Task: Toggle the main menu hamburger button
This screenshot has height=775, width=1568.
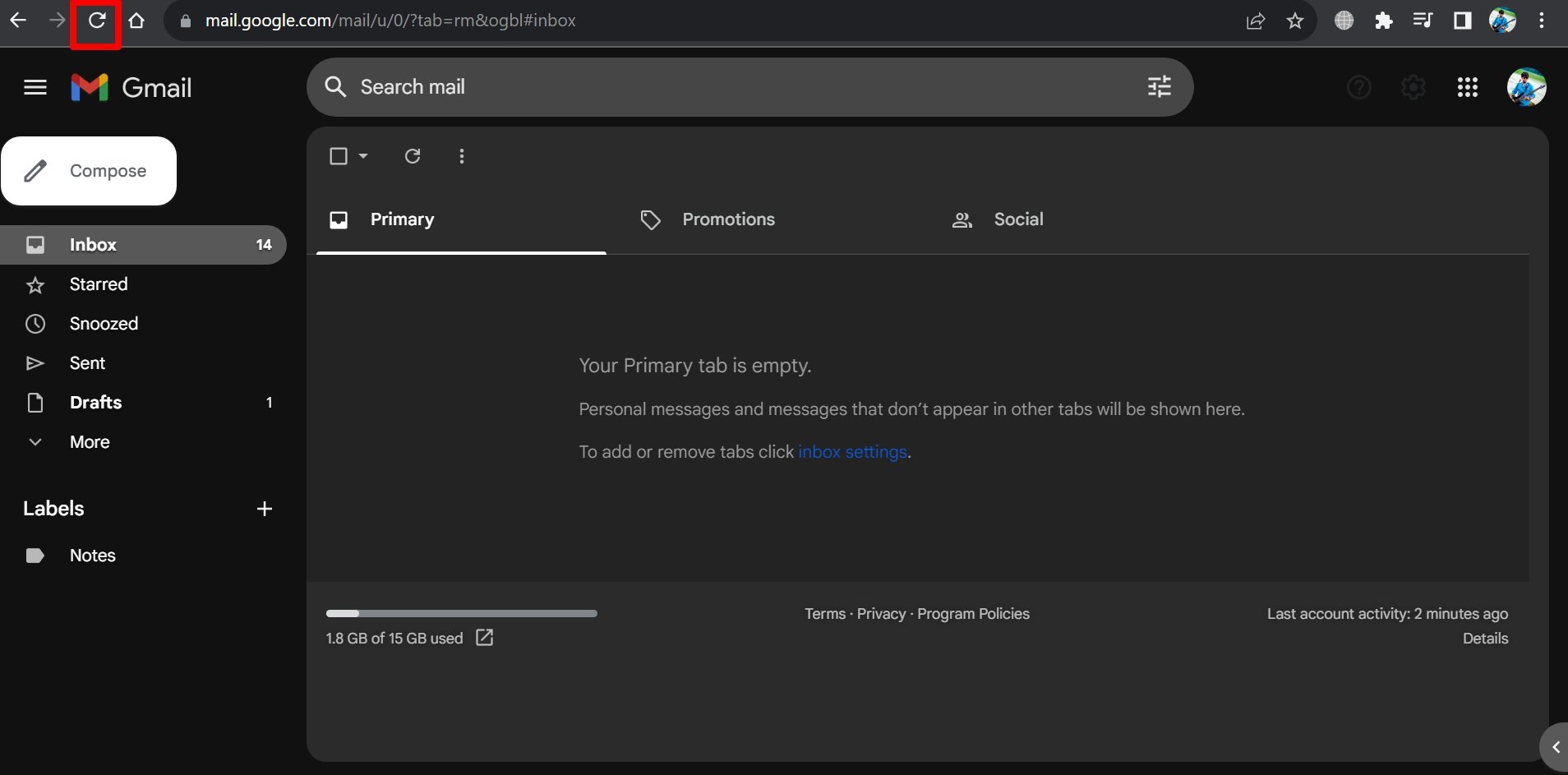Action: click(35, 87)
